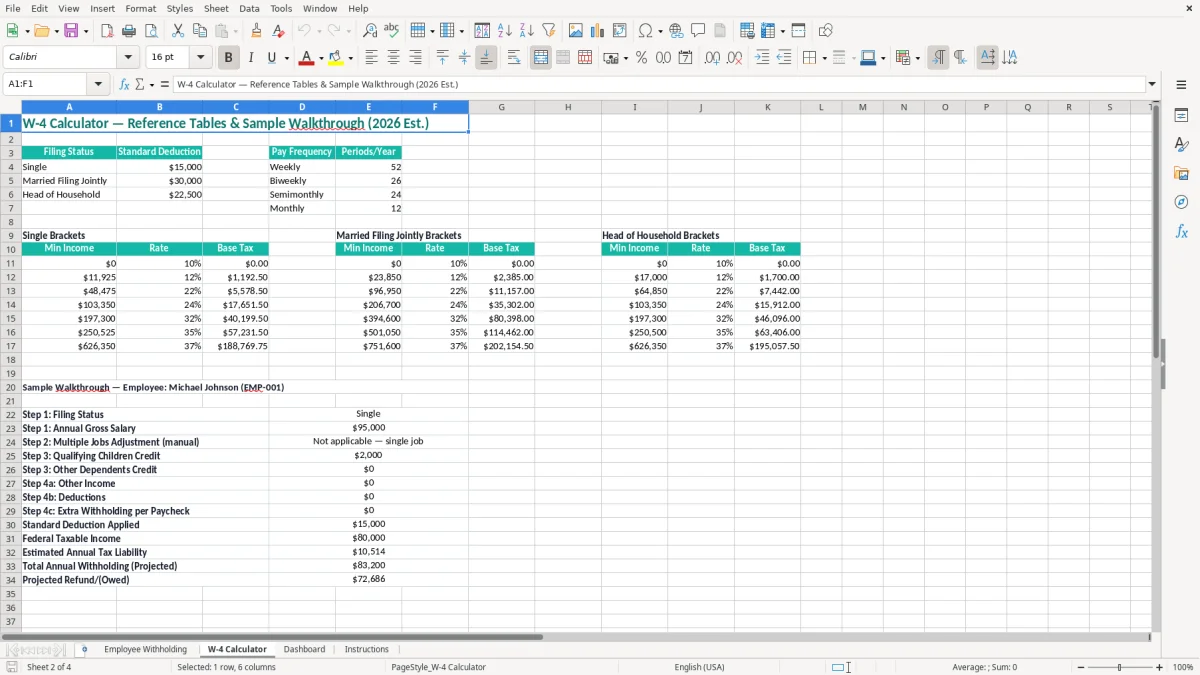The width and height of the screenshot is (1200, 675).
Task: Select row 20 header
Action: coord(11,387)
